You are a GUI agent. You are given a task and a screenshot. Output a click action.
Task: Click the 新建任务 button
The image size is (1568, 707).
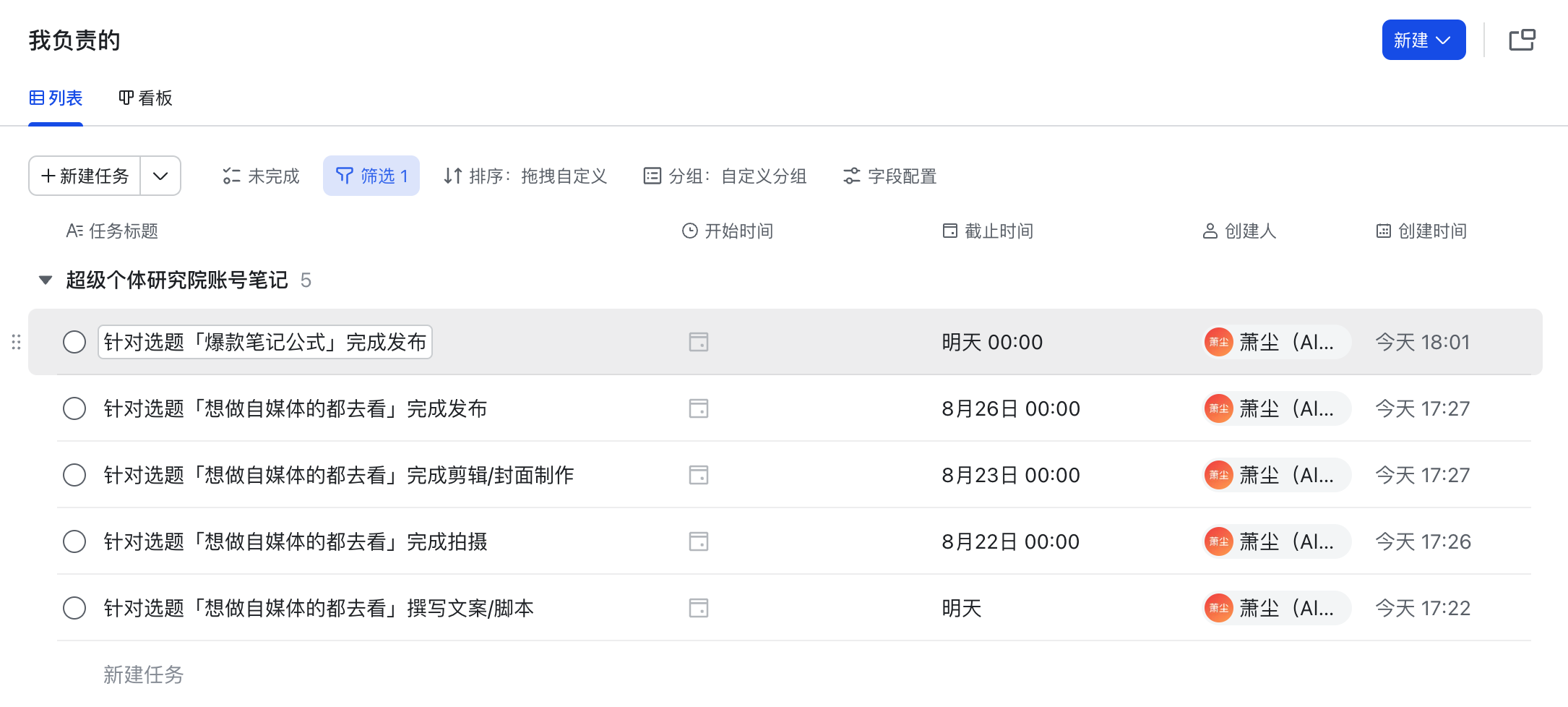point(85,176)
